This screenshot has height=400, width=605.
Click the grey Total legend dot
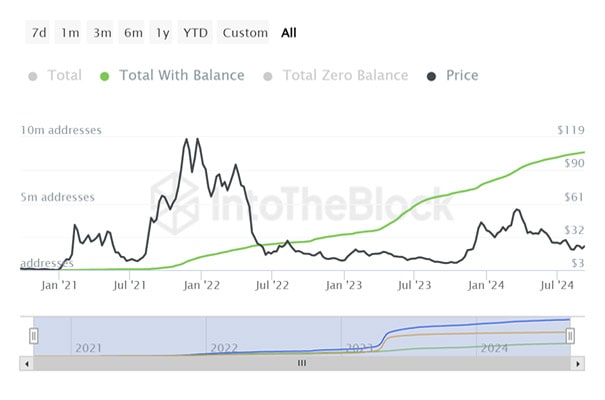pos(35,76)
